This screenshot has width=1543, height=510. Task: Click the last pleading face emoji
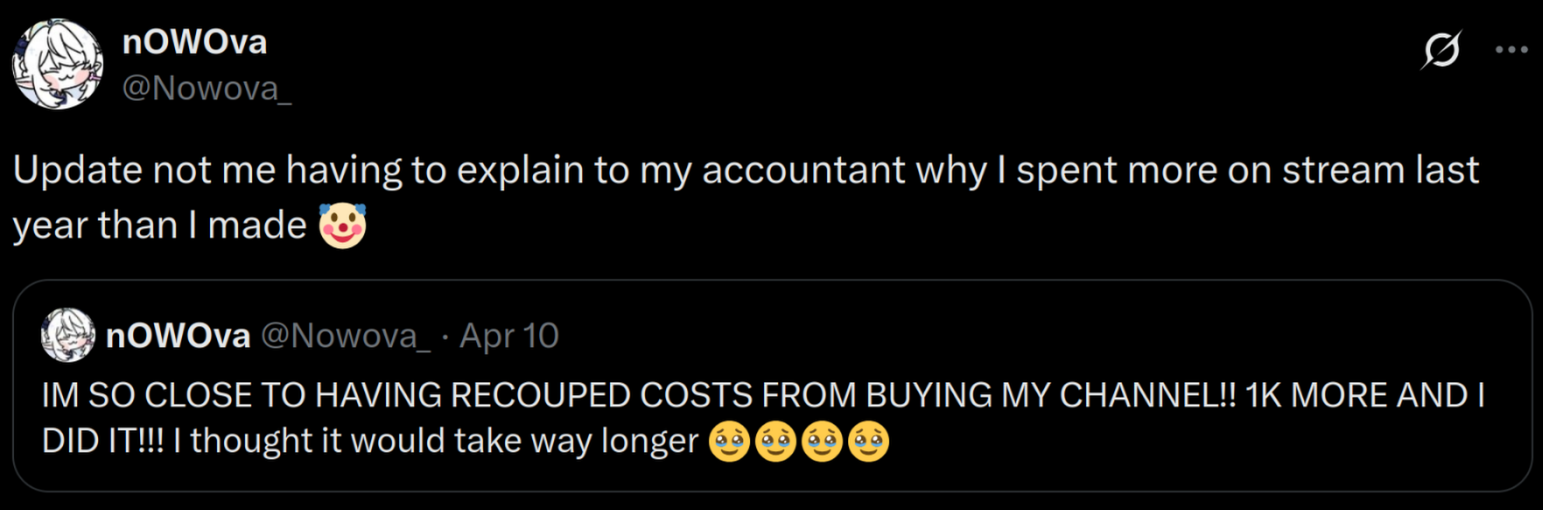coord(868,442)
